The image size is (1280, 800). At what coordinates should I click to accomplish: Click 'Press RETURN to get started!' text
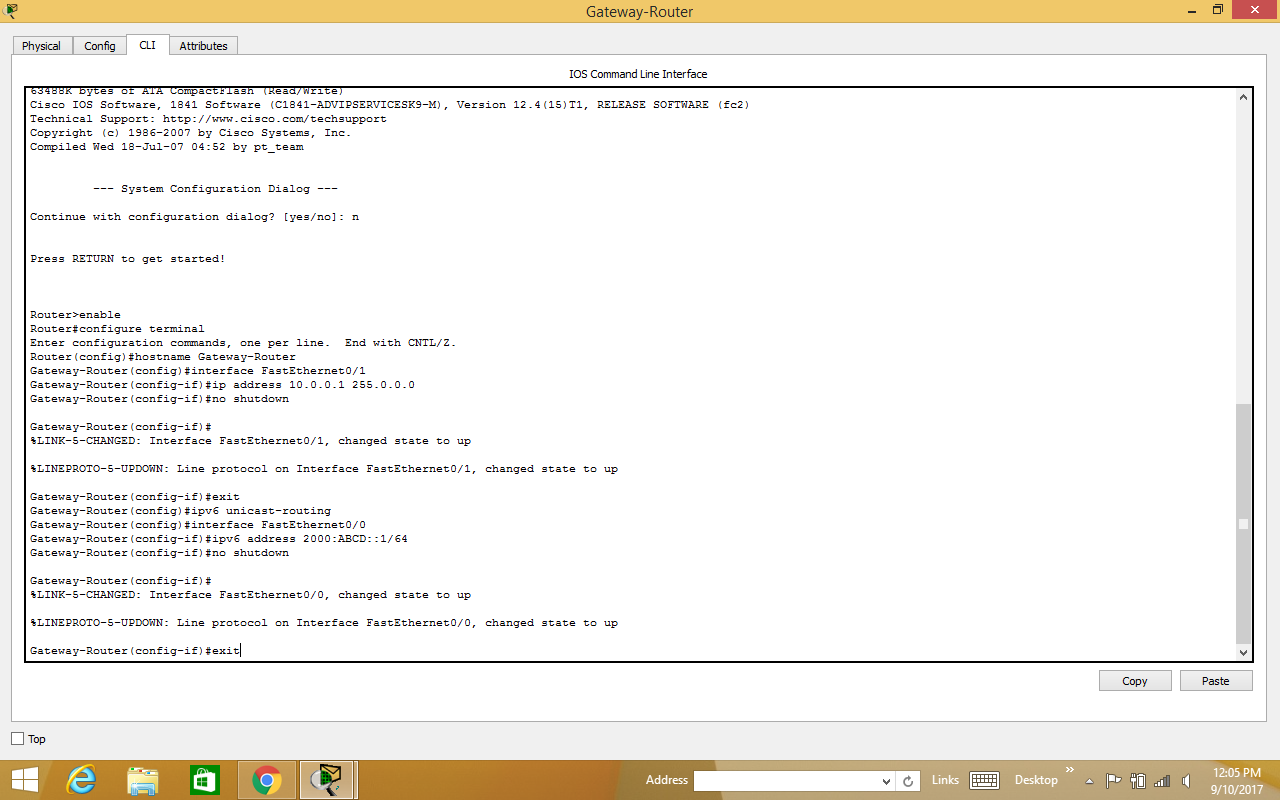[x=127, y=259]
